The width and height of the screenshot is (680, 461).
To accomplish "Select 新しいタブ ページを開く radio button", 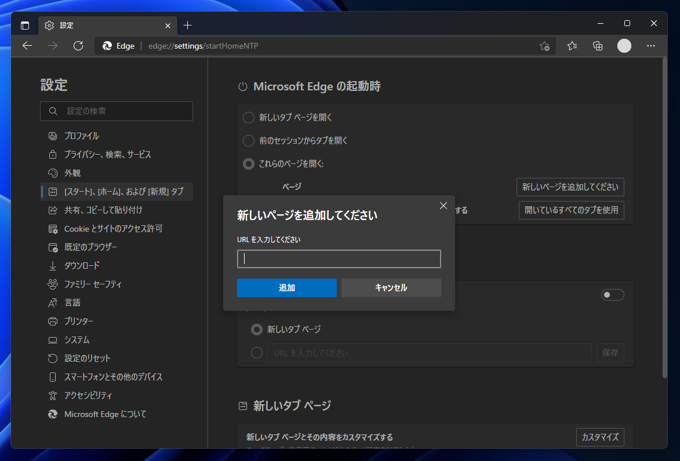I will (248, 118).
